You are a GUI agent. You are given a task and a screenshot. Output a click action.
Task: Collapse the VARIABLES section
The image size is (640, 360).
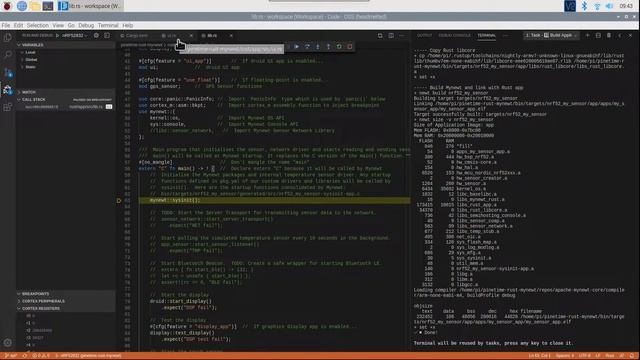(65, 45)
